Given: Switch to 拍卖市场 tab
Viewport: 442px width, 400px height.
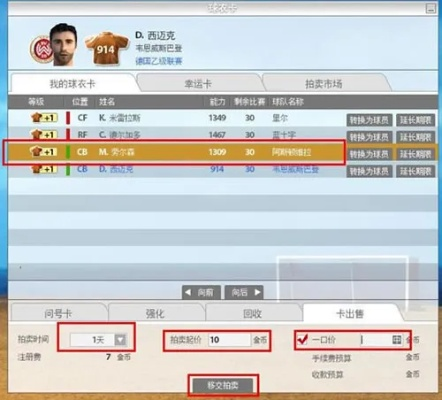Looking at the screenshot, I should (x=324, y=84).
